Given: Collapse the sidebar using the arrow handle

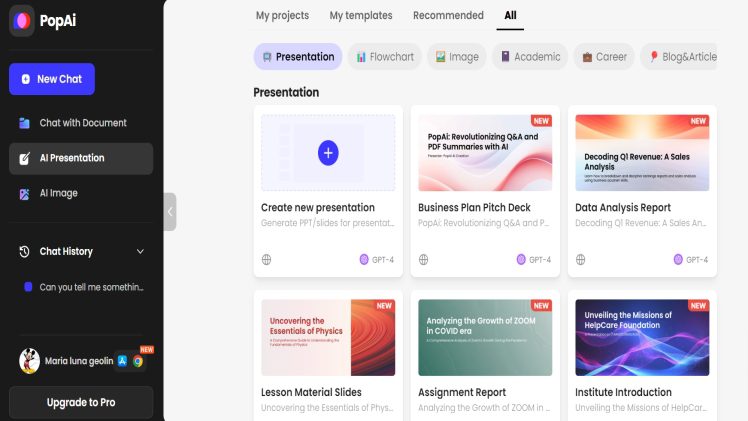Looking at the screenshot, I should [170, 211].
